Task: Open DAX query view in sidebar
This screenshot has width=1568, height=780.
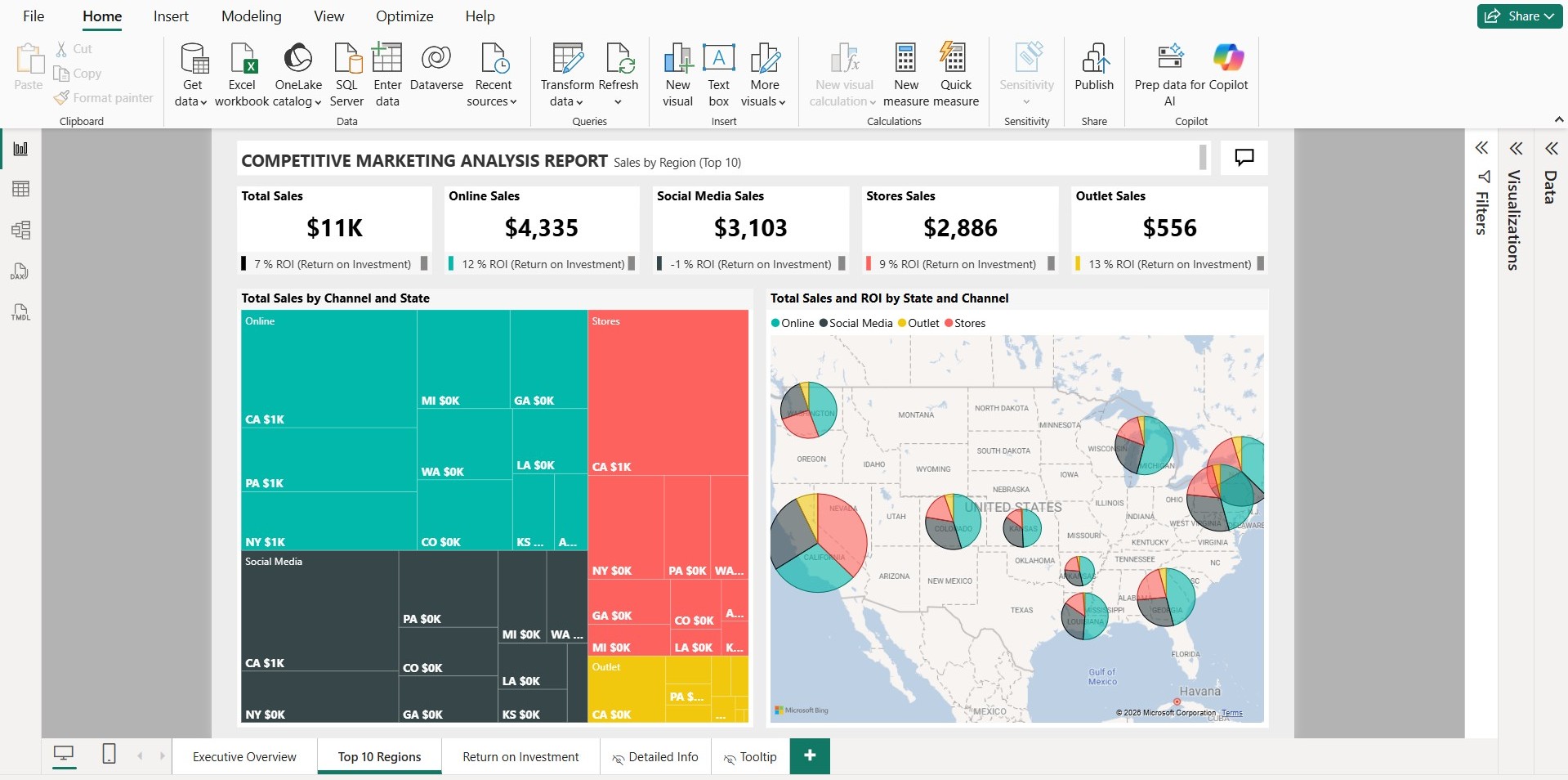Action: (21, 271)
